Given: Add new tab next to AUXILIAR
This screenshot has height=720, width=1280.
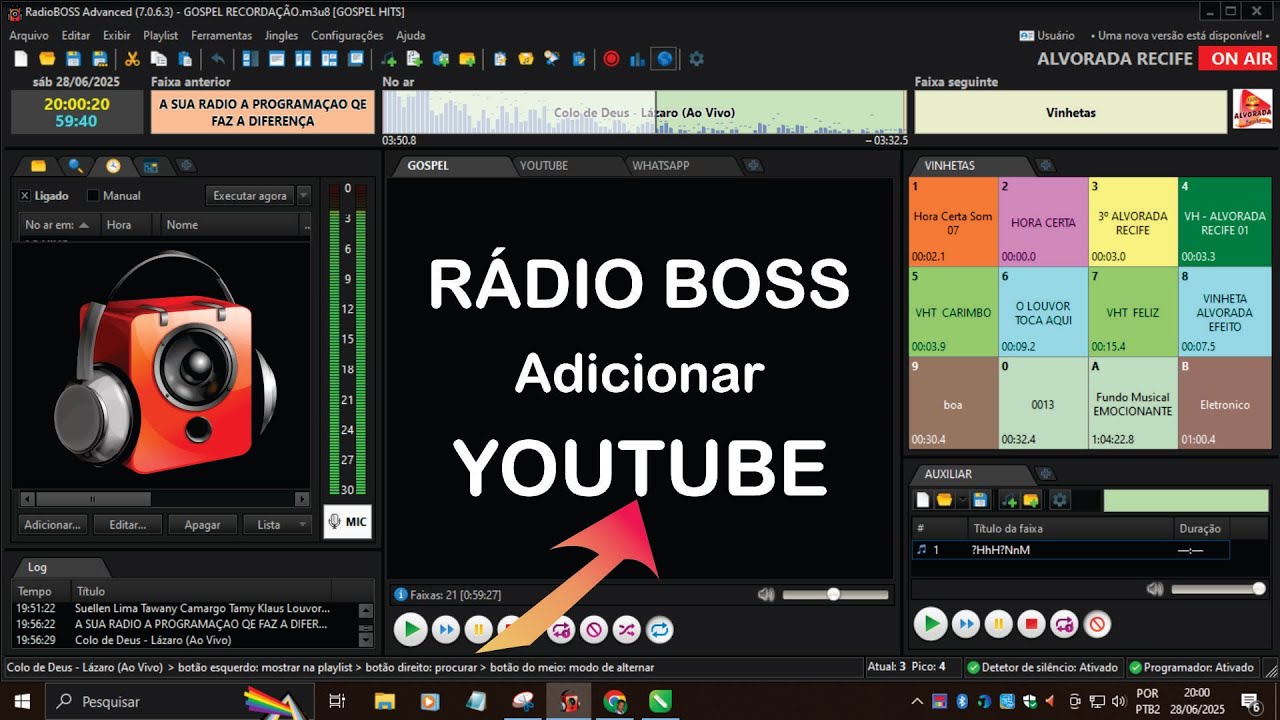Looking at the screenshot, I should pyautogui.click(x=1045, y=474).
